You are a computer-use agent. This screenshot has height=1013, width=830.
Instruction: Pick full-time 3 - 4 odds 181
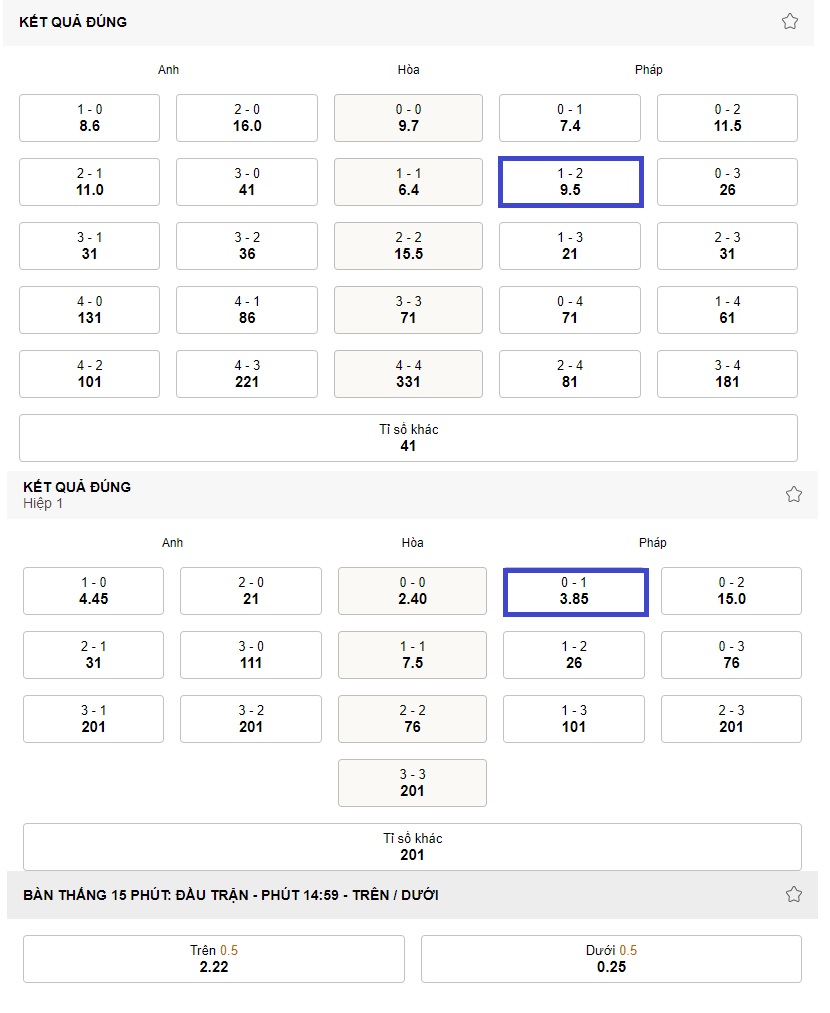(727, 374)
